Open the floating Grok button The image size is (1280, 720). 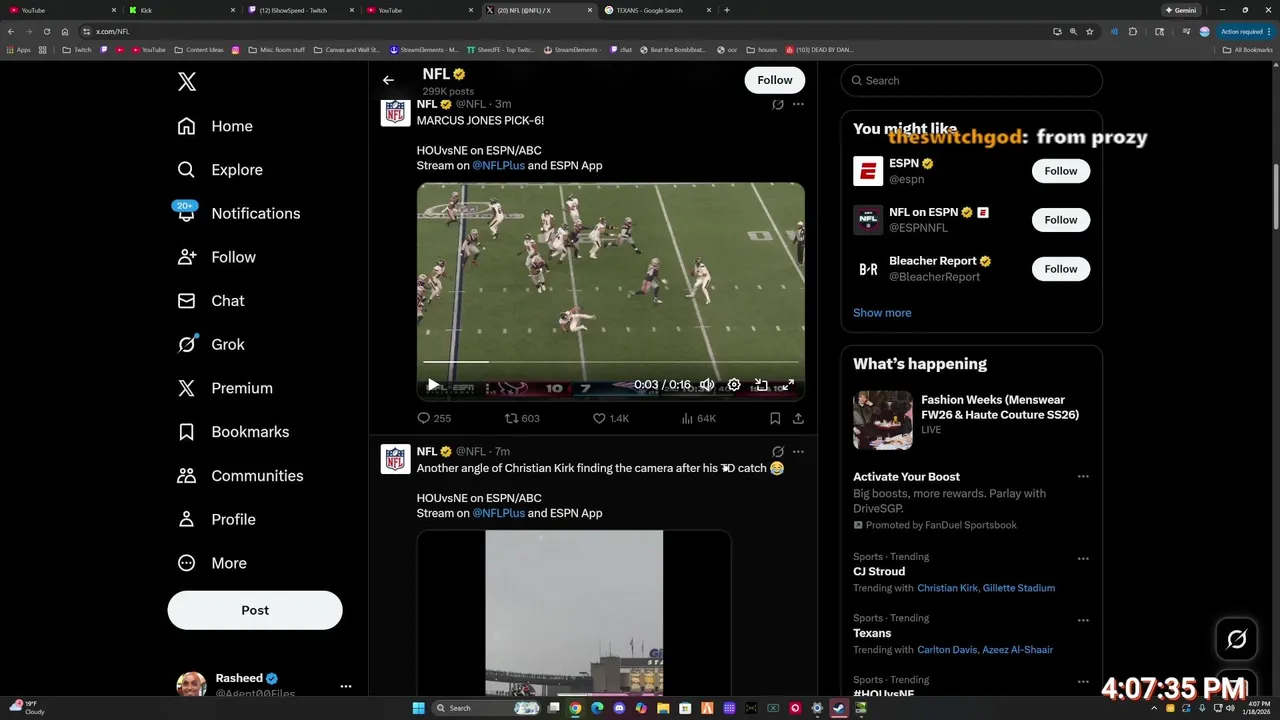tap(1236, 639)
